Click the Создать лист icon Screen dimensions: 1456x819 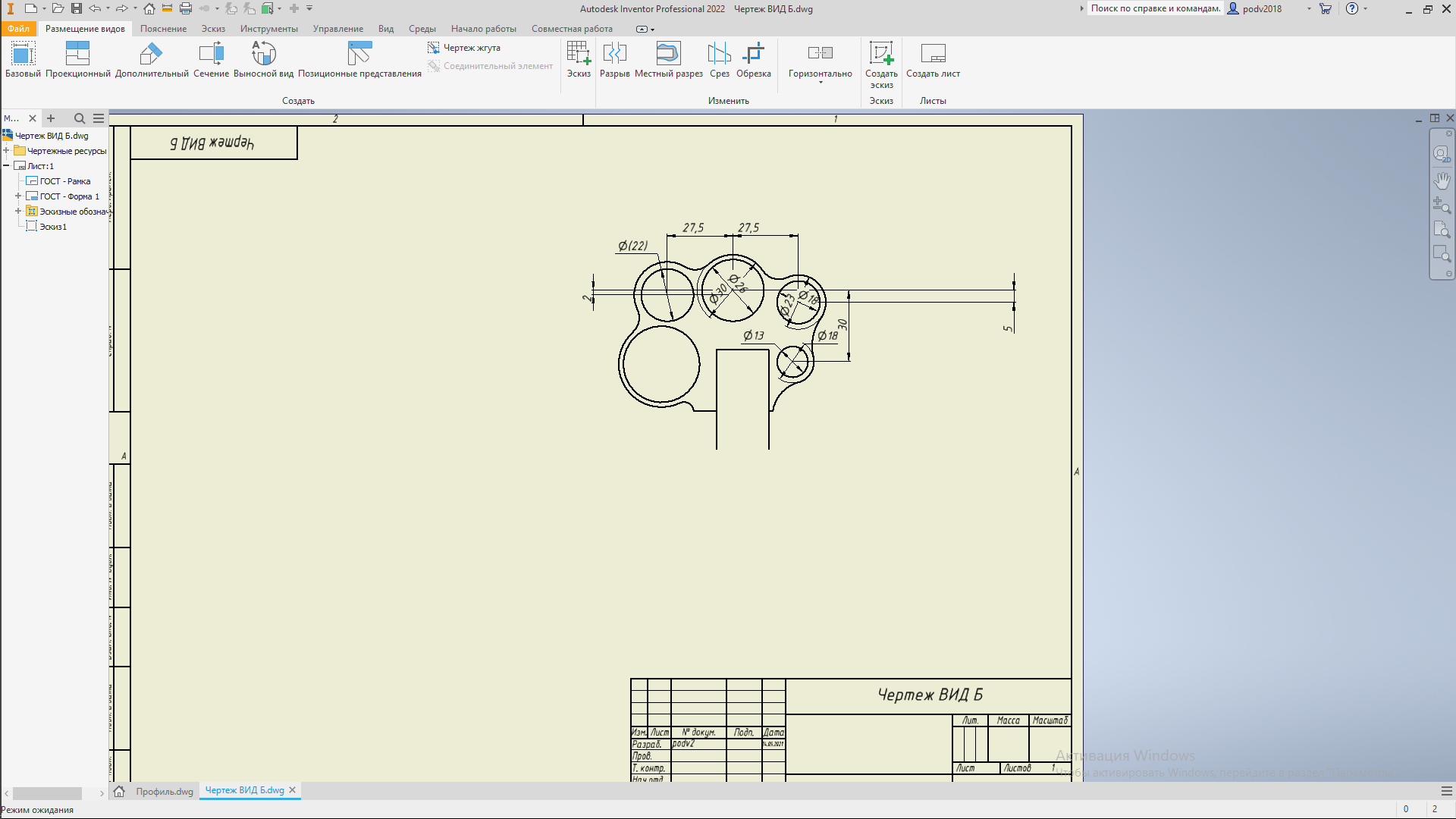coord(933,55)
